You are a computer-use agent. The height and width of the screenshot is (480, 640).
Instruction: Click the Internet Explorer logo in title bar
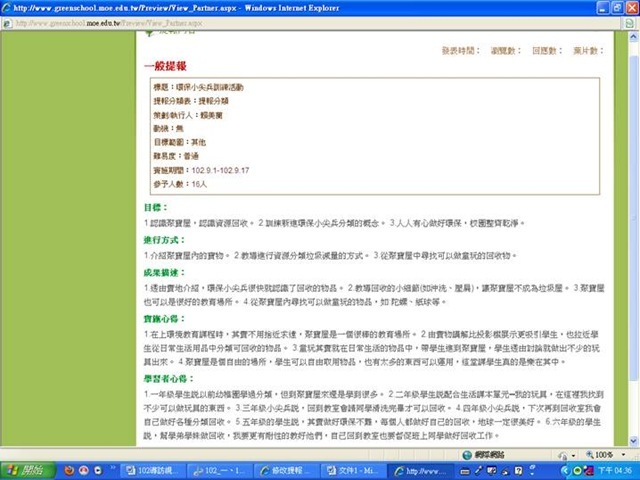[x=7, y=8]
